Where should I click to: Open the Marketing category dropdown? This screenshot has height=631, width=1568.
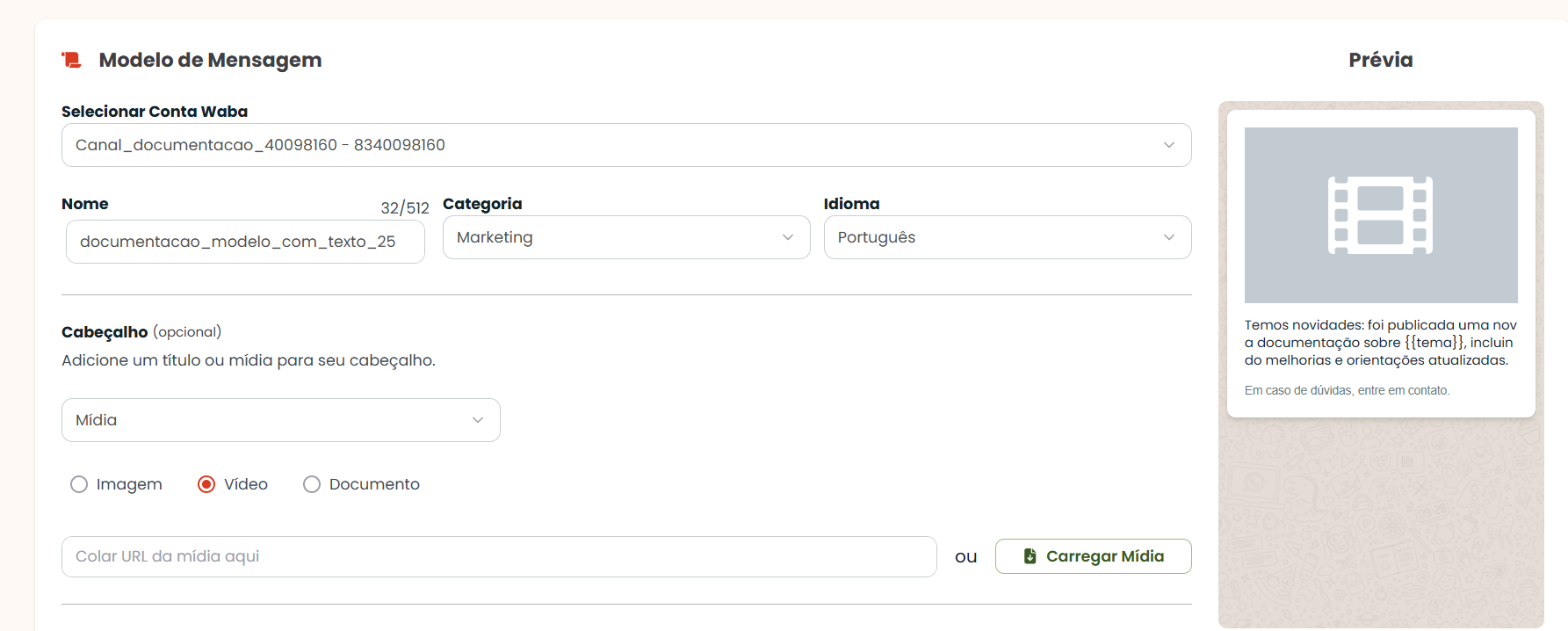click(x=626, y=237)
